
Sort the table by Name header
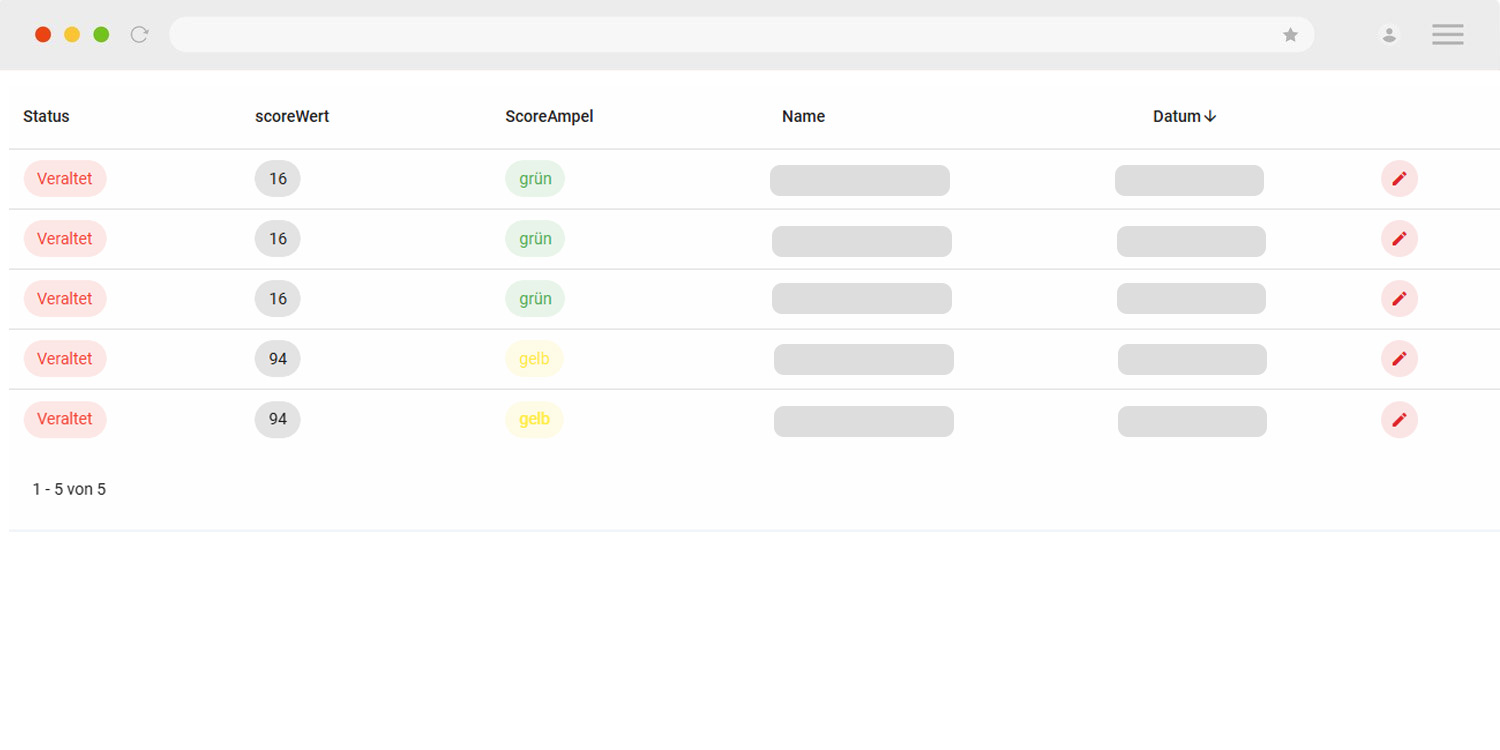pos(803,116)
